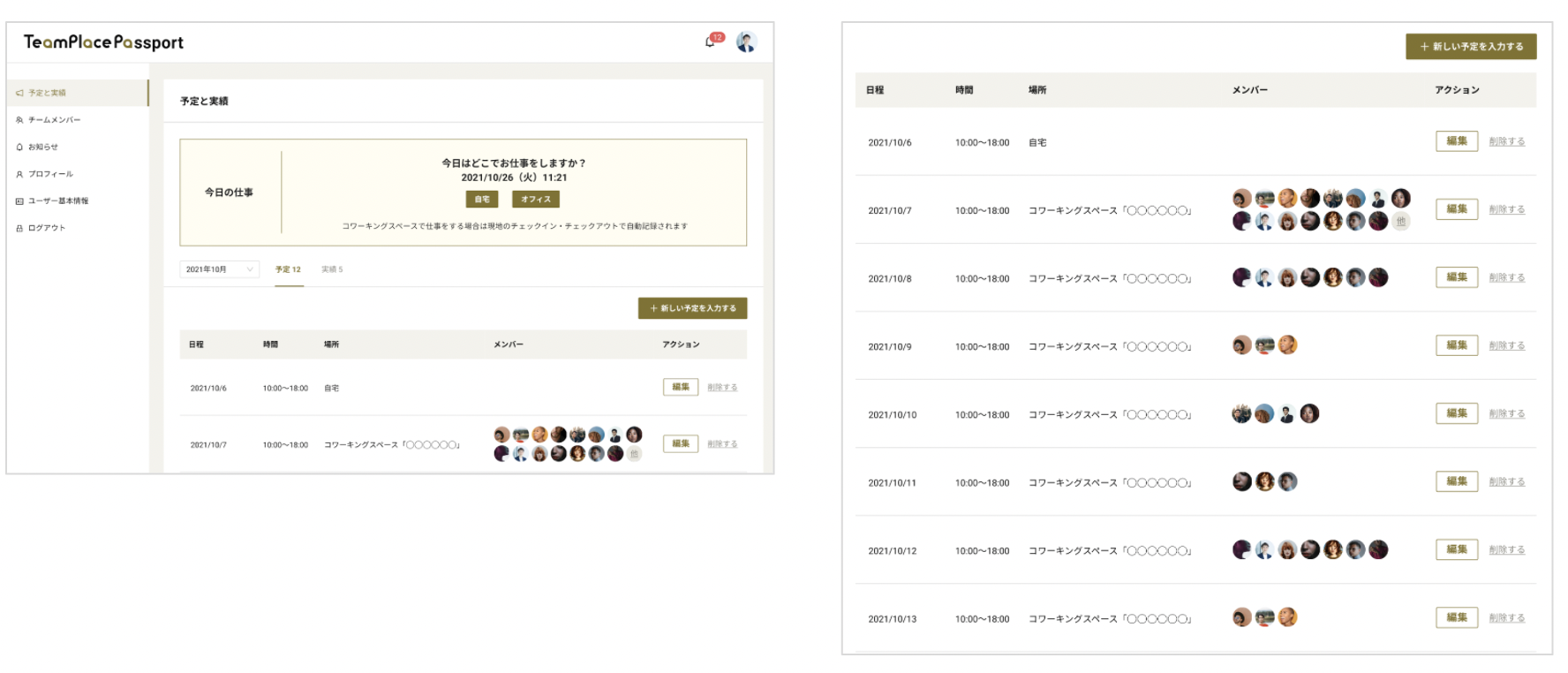Click 削除する for 2021/10/11 in right table

[1506, 482]
